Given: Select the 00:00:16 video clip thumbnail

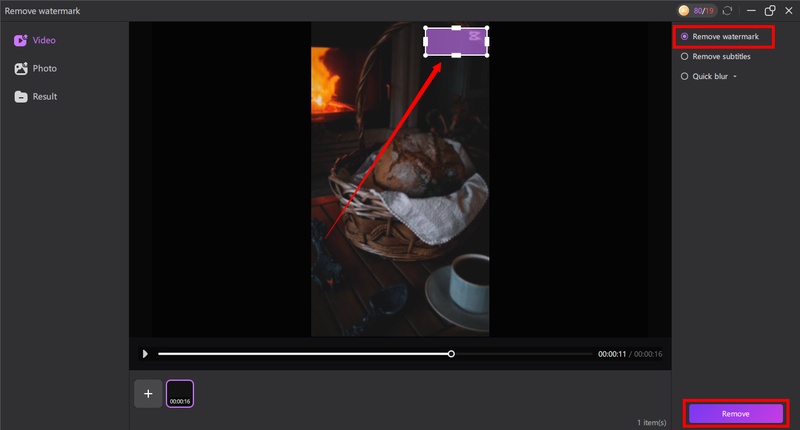Looking at the screenshot, I should tap(180, 394).
